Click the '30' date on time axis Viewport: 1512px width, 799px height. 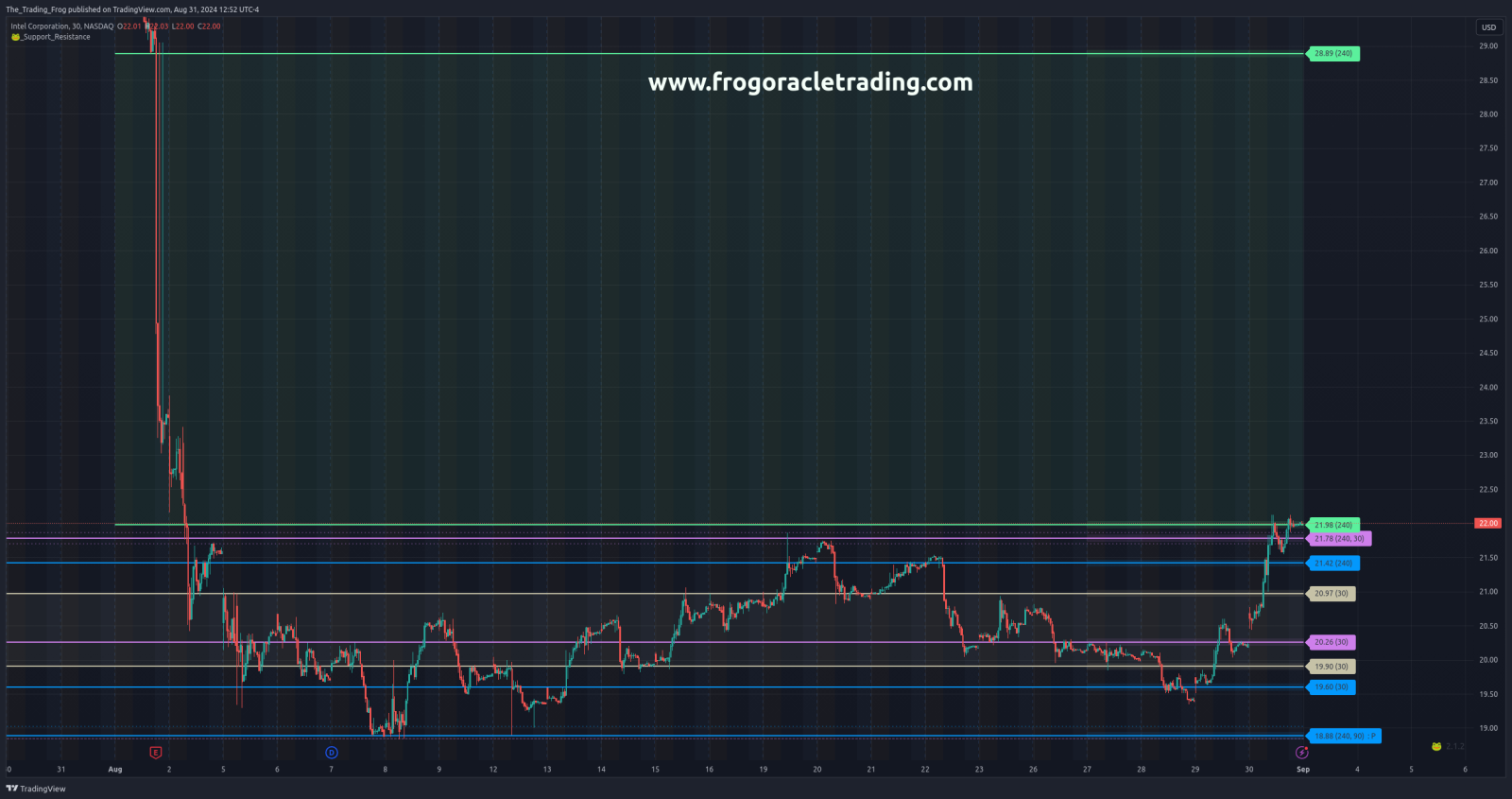pyautogui.click(x=1249, y=770)
